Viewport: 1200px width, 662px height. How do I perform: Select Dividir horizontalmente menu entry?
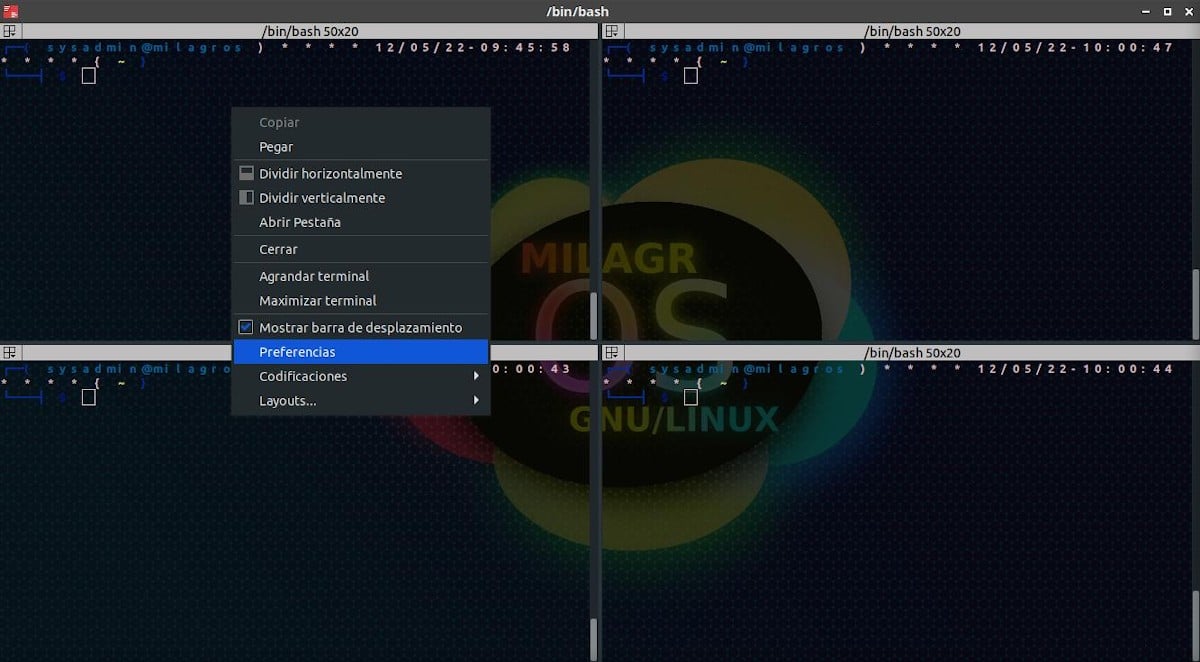coord(361,173)
